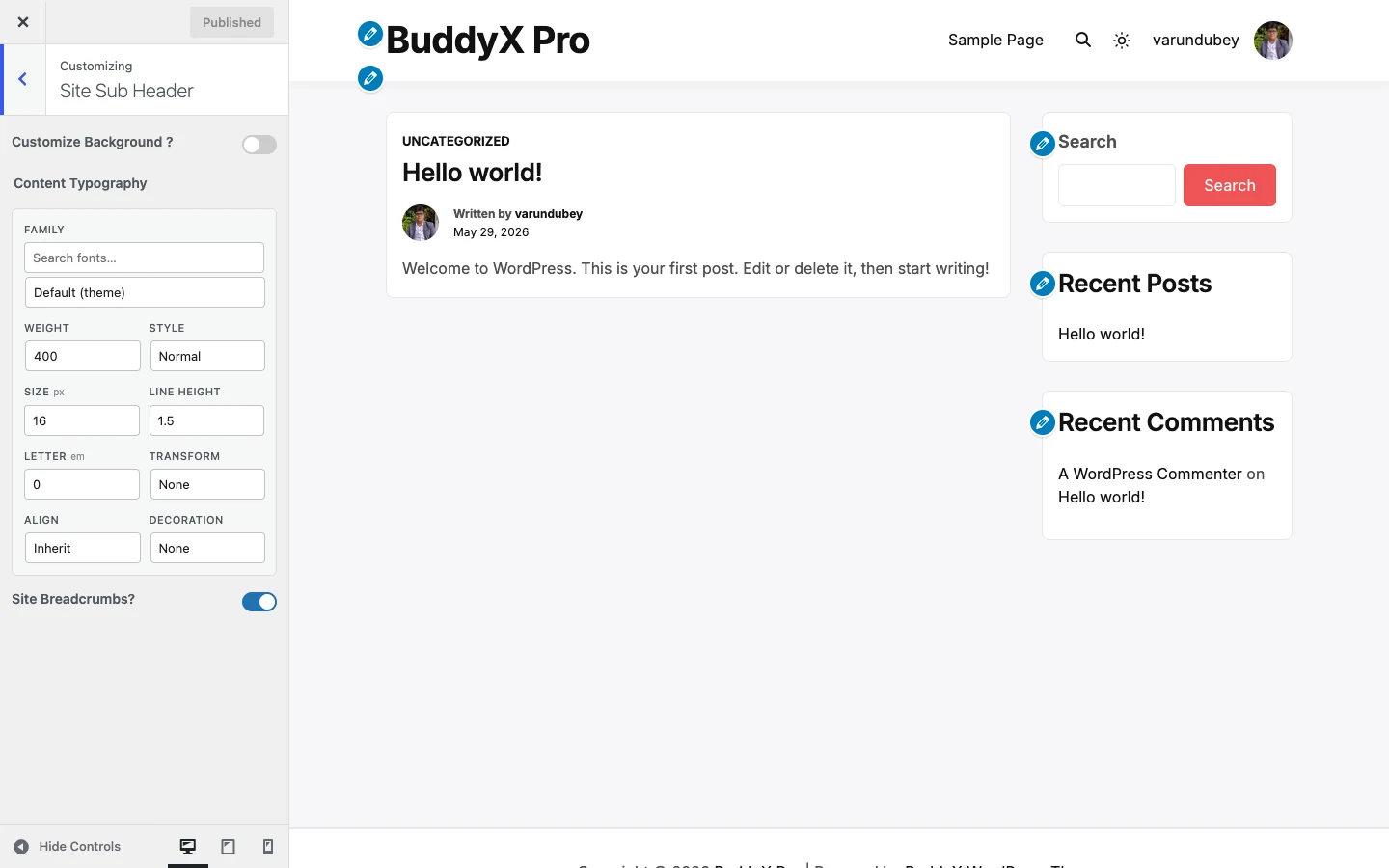1389x868 pixels.
Task: Click varundubey author link in post
Action: (x=549, y=214)
